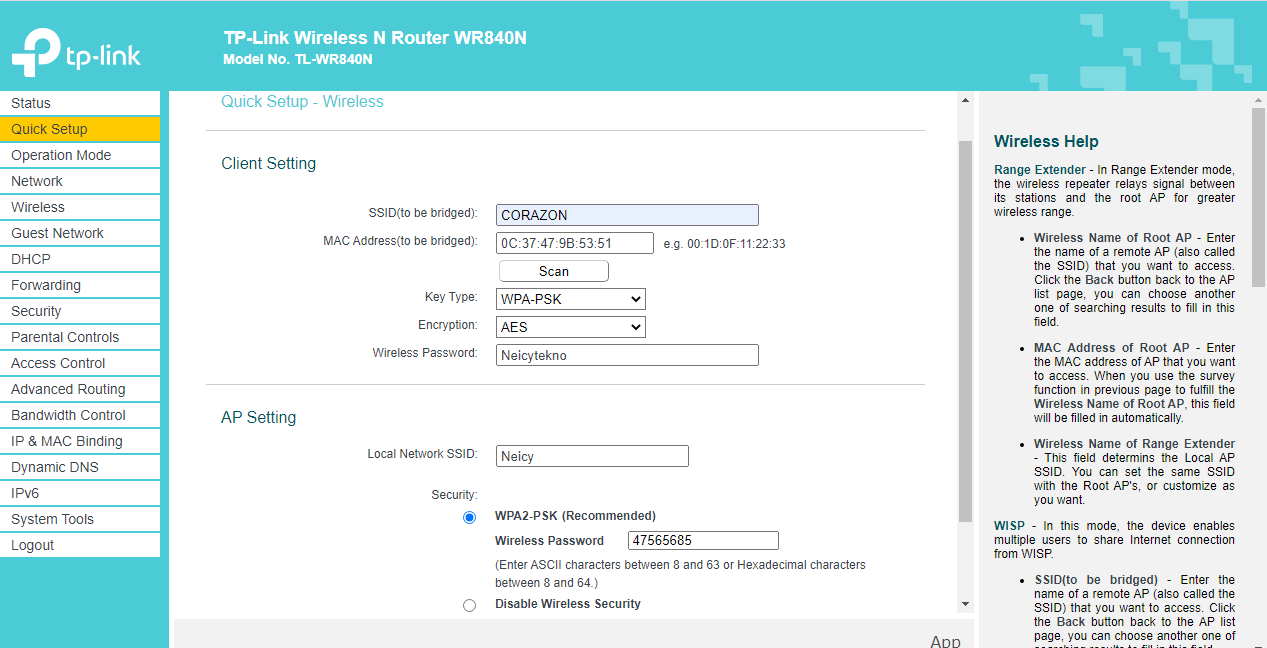Image resolution: width=1267 pixels, height=648 pixels.
Task: Open Parental Controls
Action: (x=80, y=337)
